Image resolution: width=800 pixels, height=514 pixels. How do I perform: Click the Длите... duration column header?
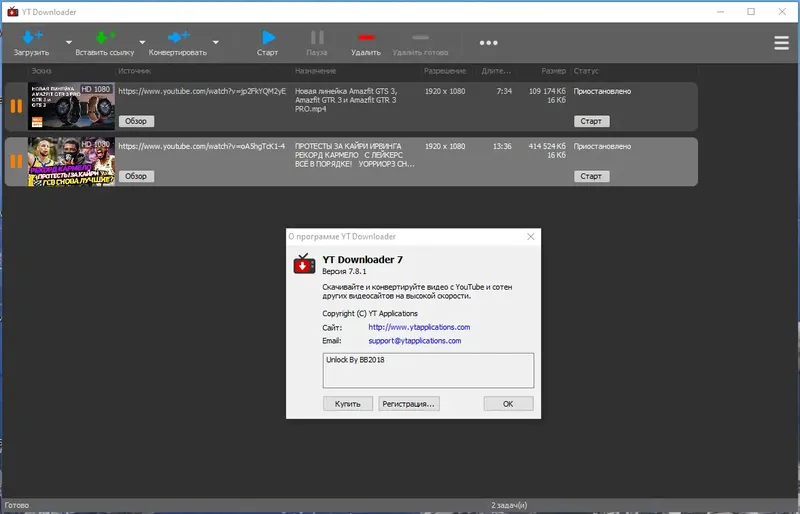click(x=496, y=71)
